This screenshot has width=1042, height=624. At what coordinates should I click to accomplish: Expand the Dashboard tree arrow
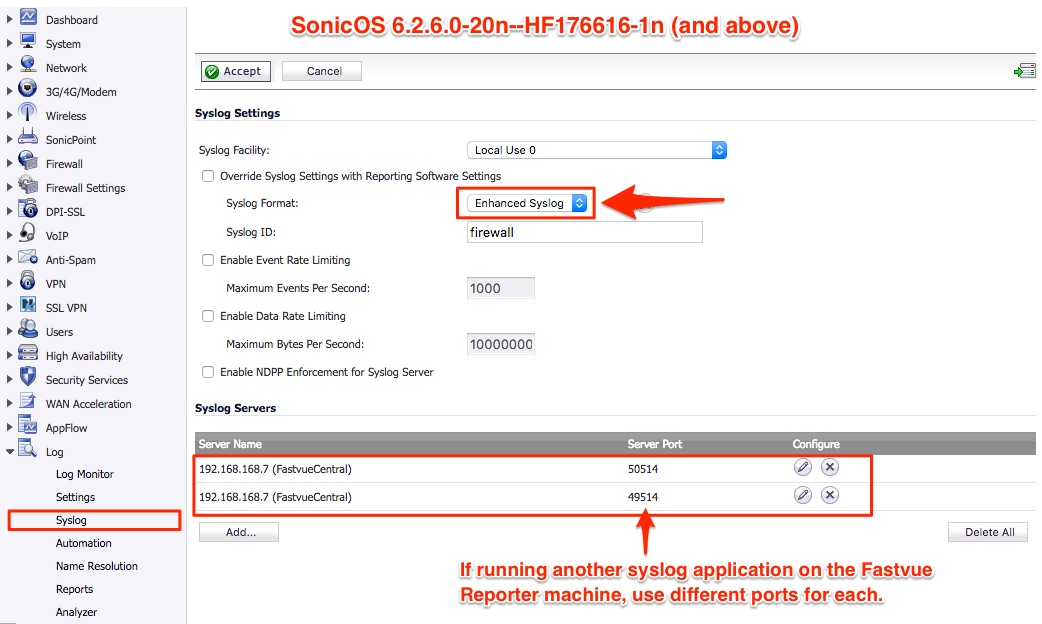[9, 19]
